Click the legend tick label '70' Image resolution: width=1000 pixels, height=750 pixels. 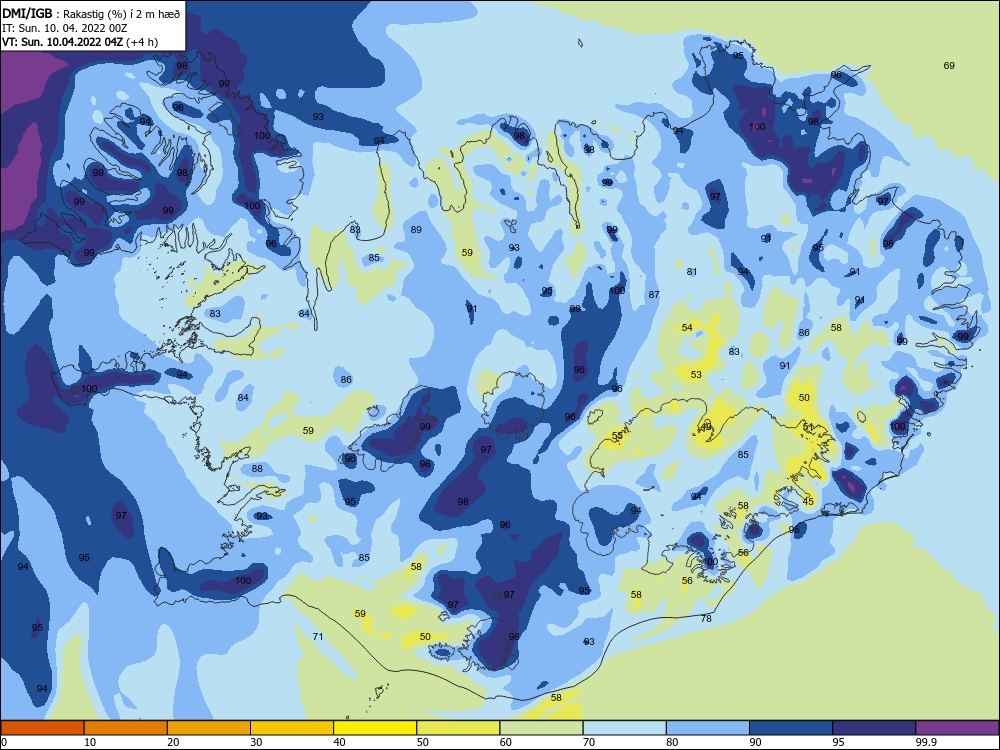coord(589,742)
